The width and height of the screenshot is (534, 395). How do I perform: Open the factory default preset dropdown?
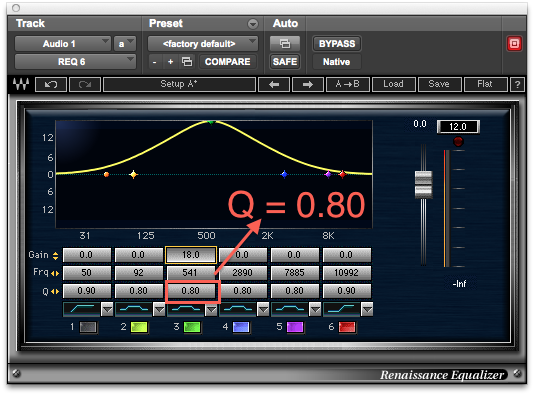click(x=203, y=44)
